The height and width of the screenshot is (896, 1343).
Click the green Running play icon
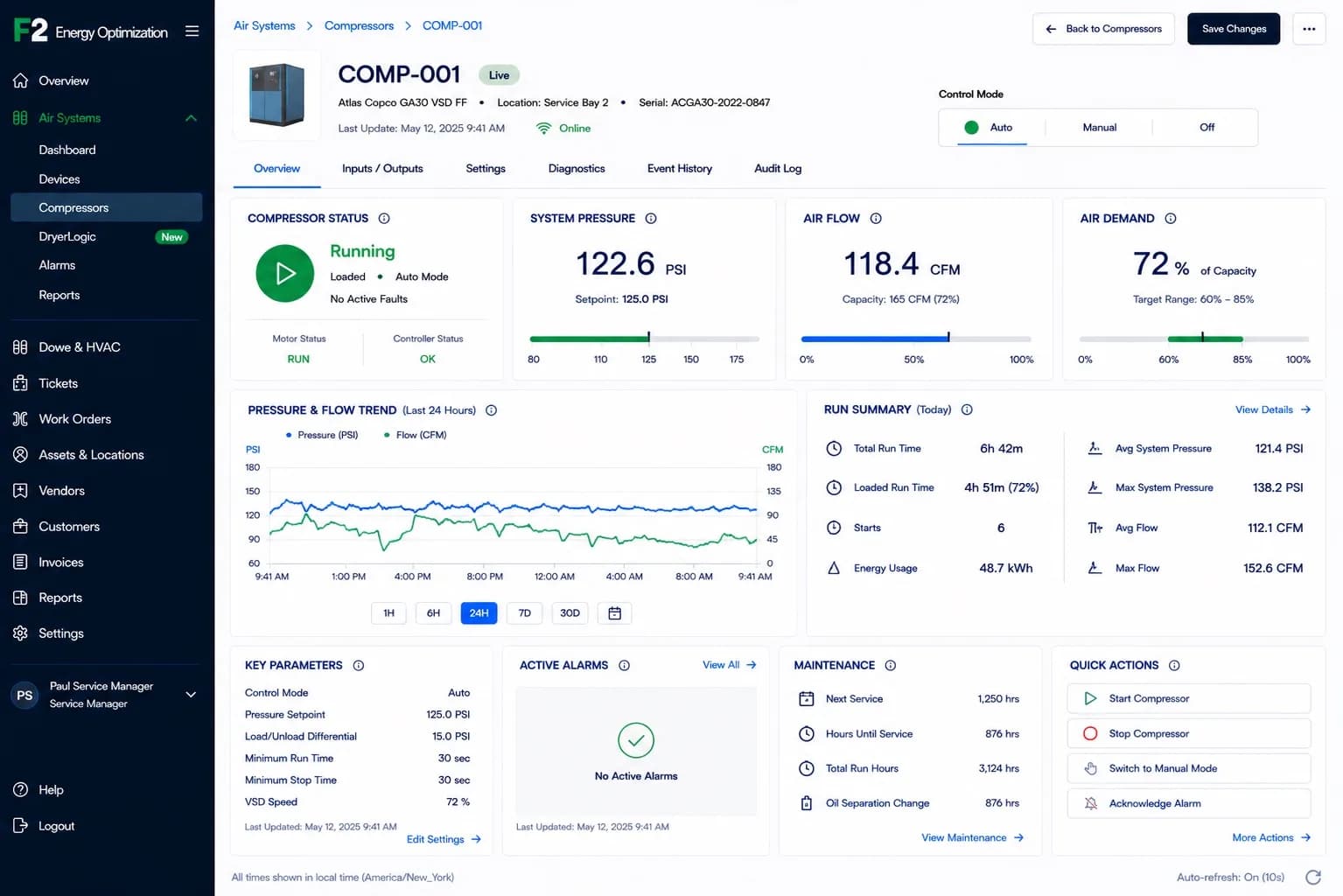tap(285, 274)
